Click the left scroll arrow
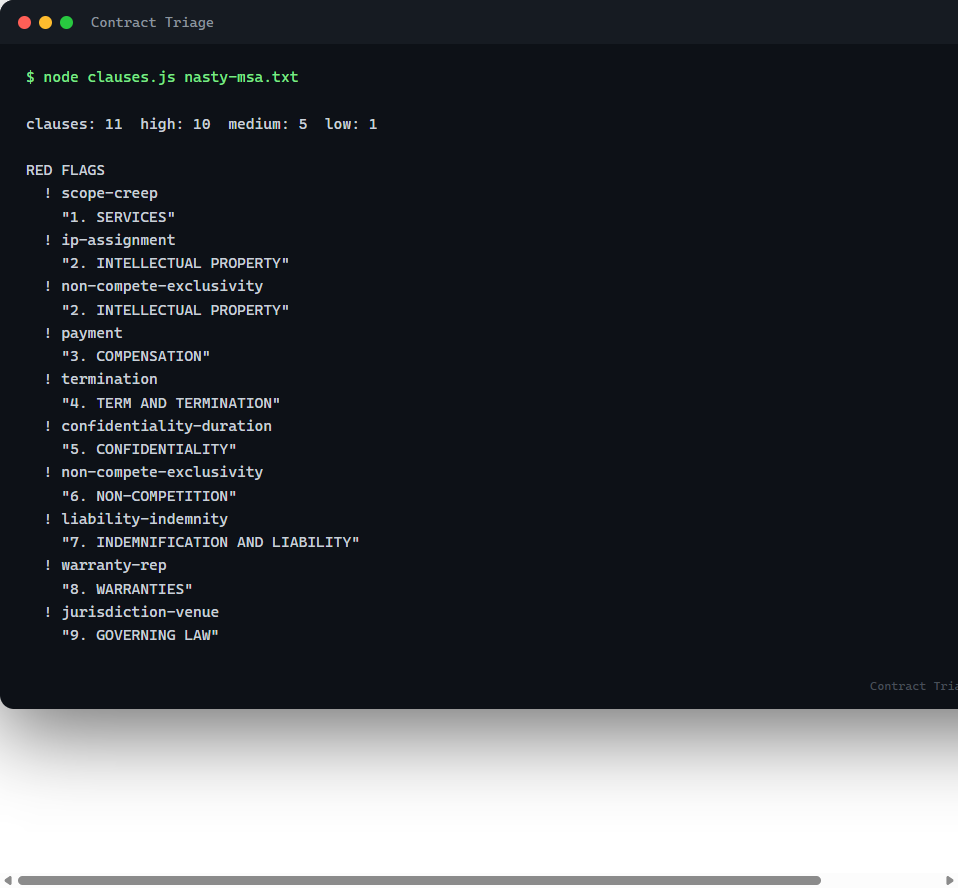 tap(7, 880)
